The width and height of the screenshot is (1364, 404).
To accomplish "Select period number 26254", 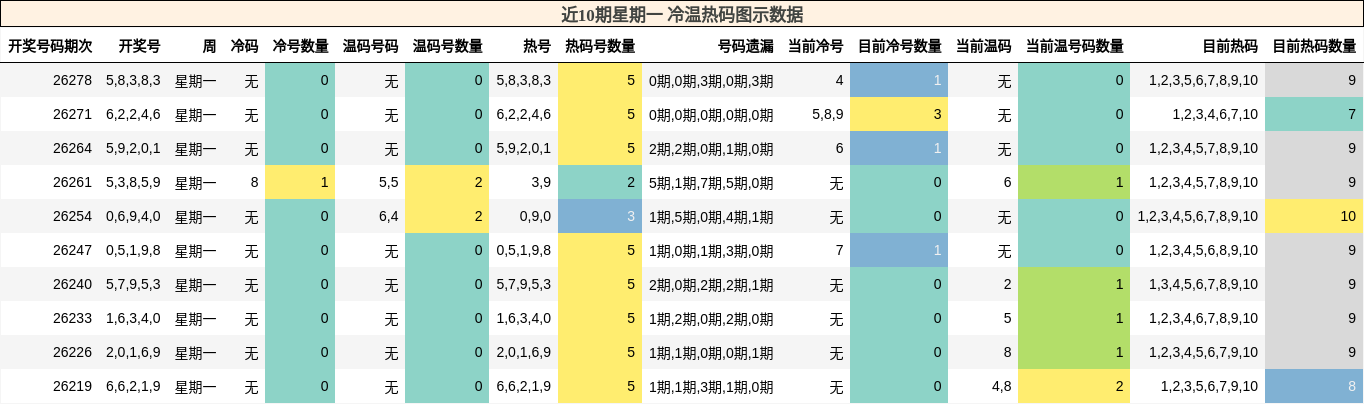I will pos(72,216).
